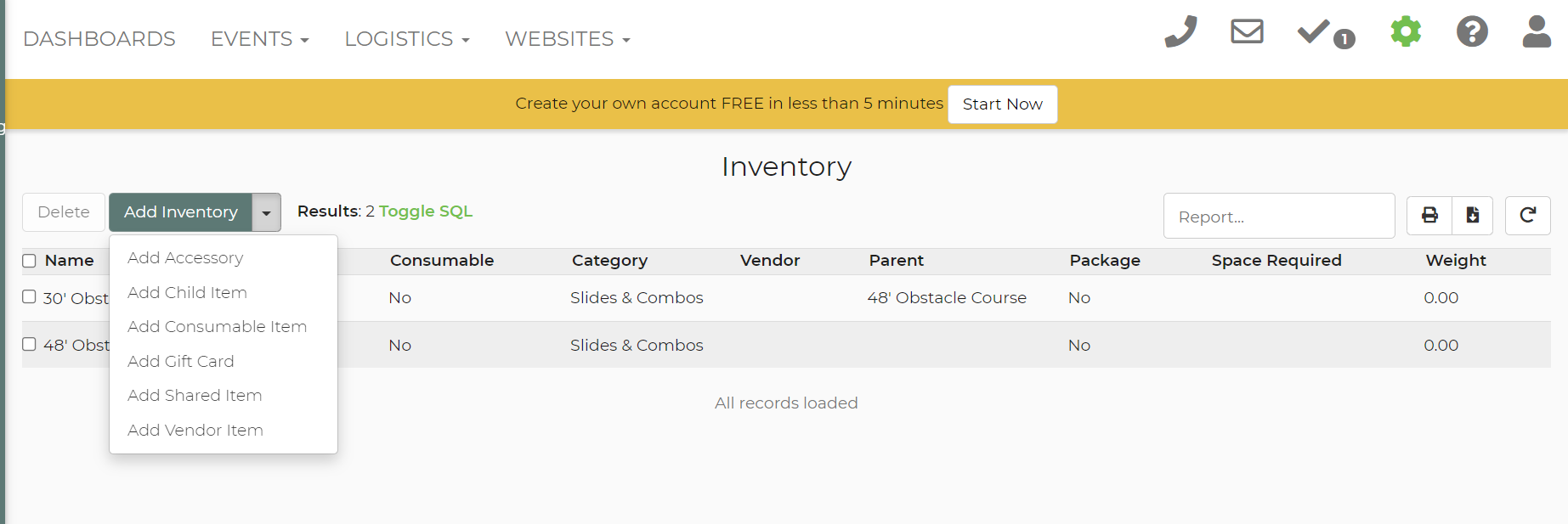
Task: Click the phone icon in top bar
Action: point(1180,32)
